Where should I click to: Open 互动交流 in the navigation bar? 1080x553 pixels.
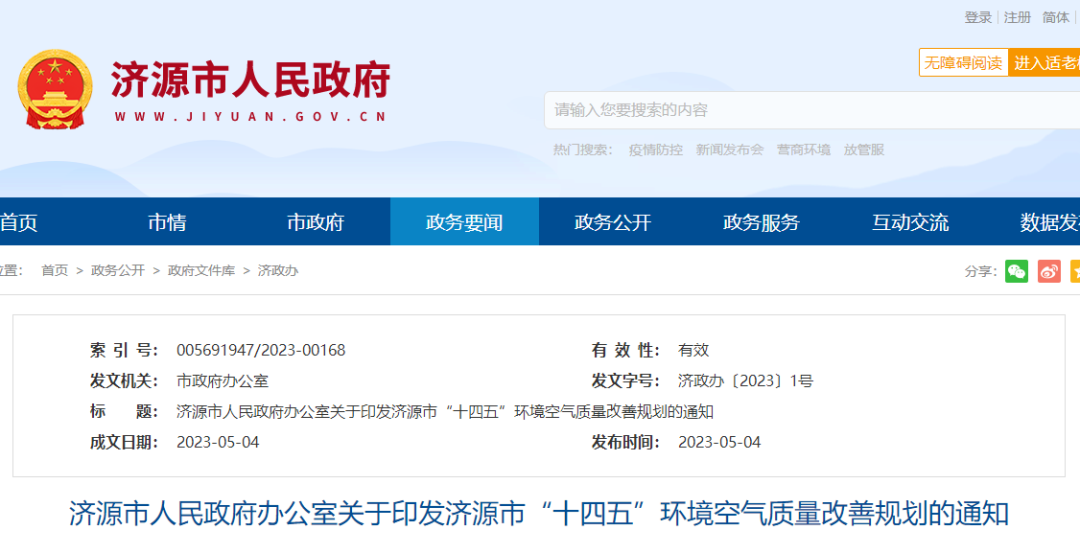910,222
